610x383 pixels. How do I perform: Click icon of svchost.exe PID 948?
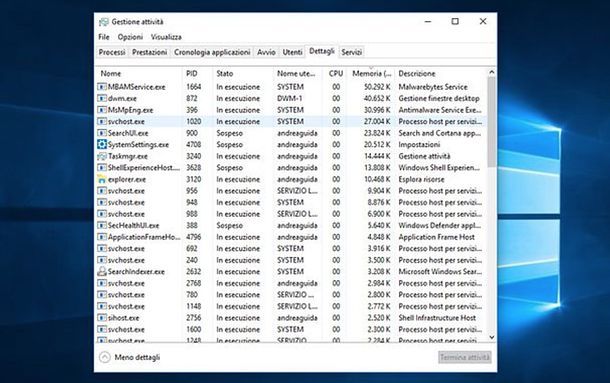[x=102, y=202]
